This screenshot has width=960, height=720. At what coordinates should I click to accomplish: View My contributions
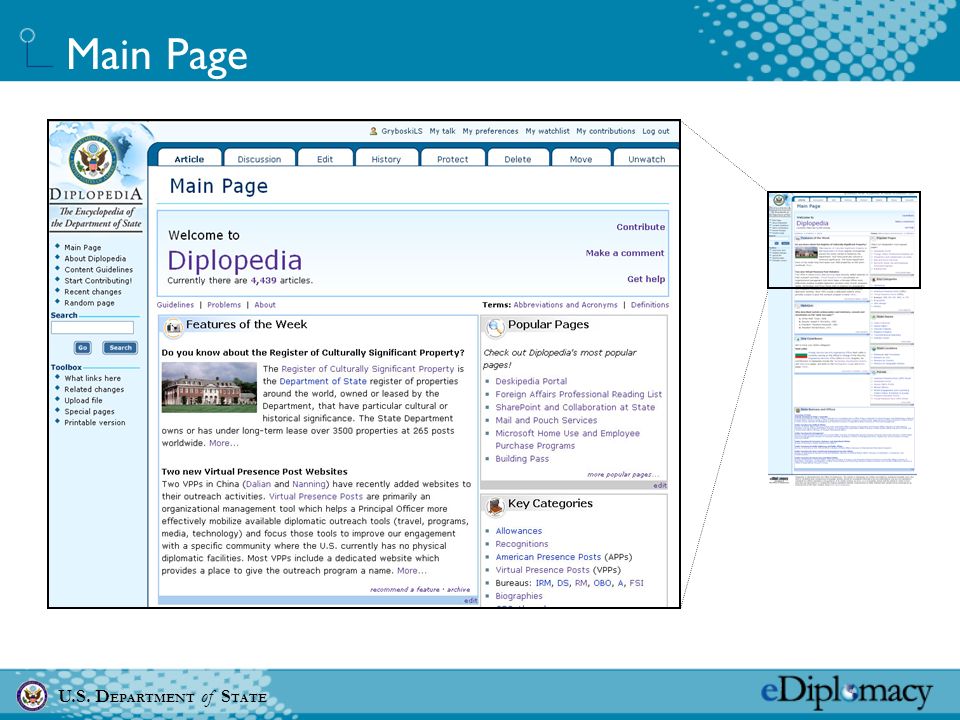(606, 131)
